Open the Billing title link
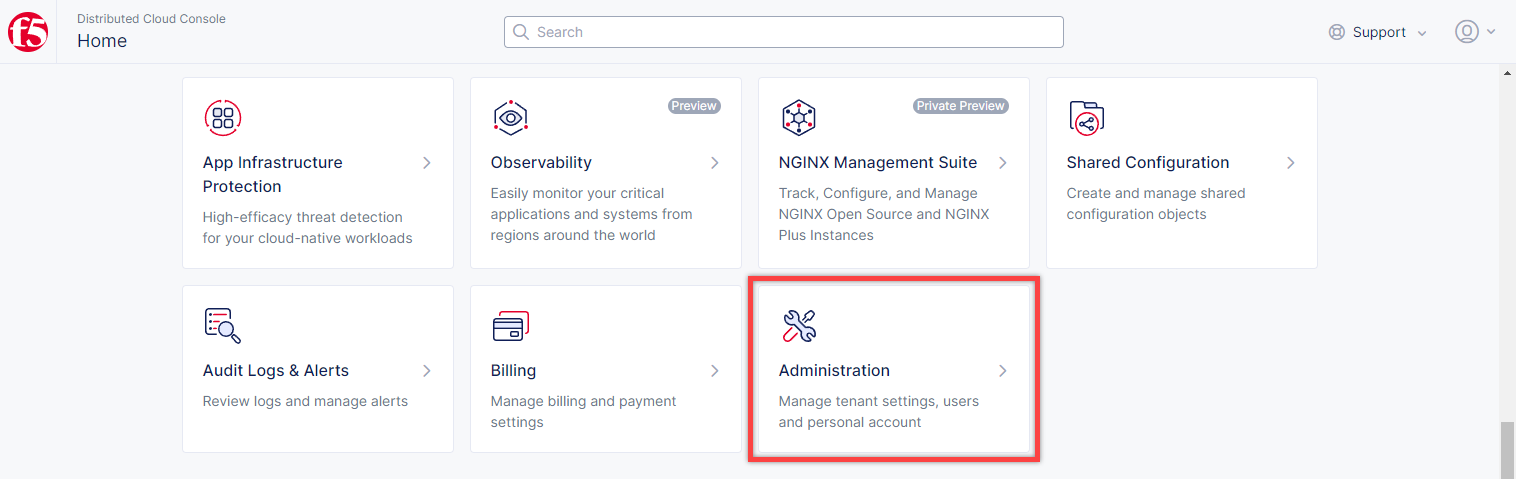The width and height of the screenshot is (1516, 479). click(x=514, y=370)
